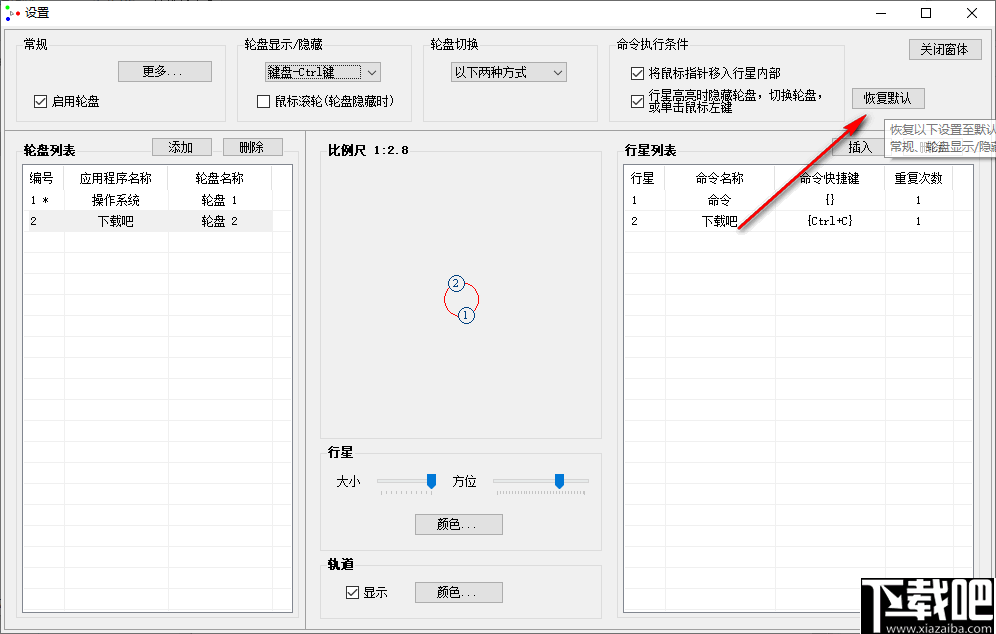Uncheck 将鼠标指针移入行星内部
This screenshot has height=634, width=996.
[636, 72]
